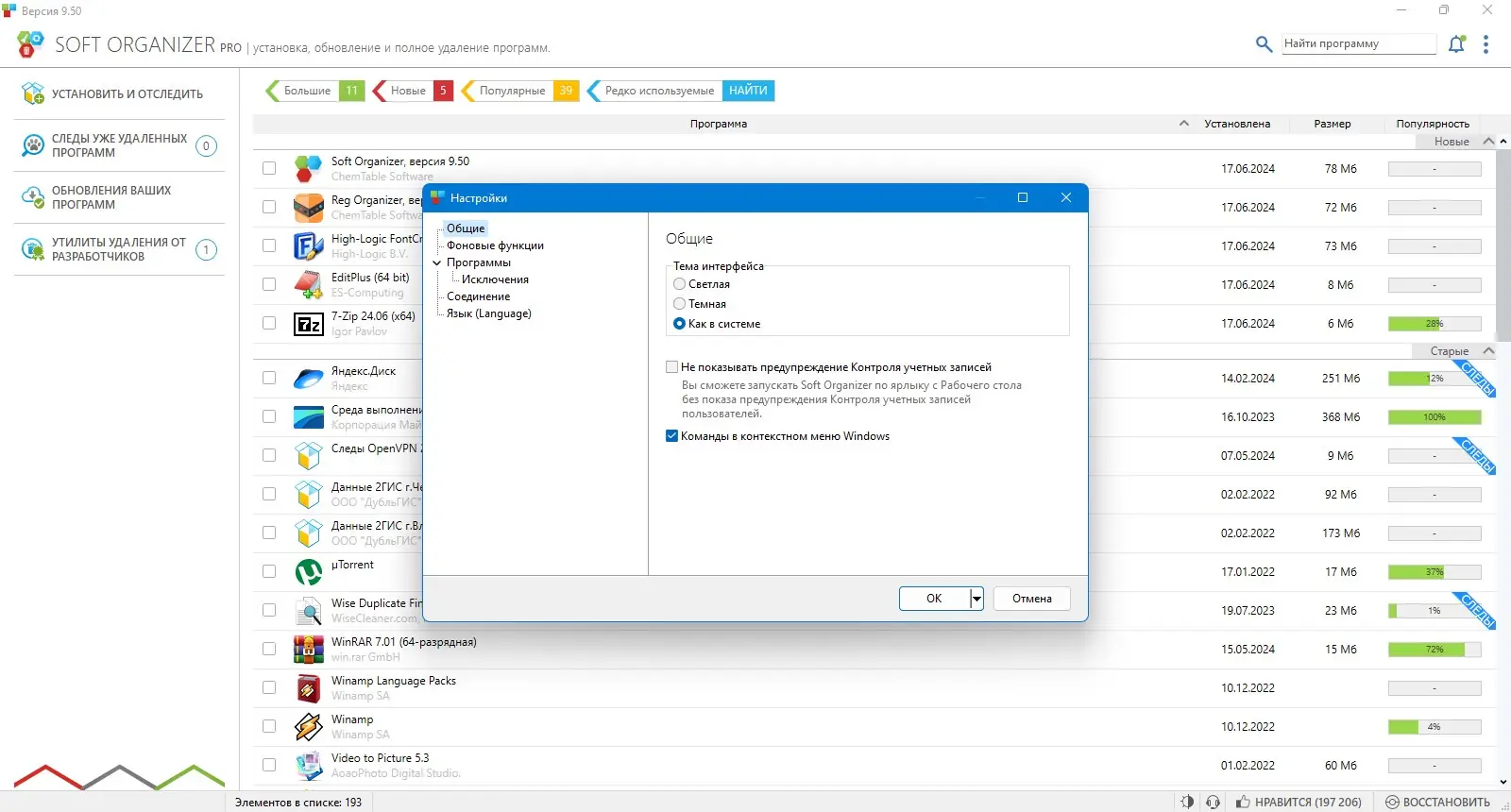This screenshot has width=1511, height=812.
Task: Collapse the Программы tree node
Action: 437,262
